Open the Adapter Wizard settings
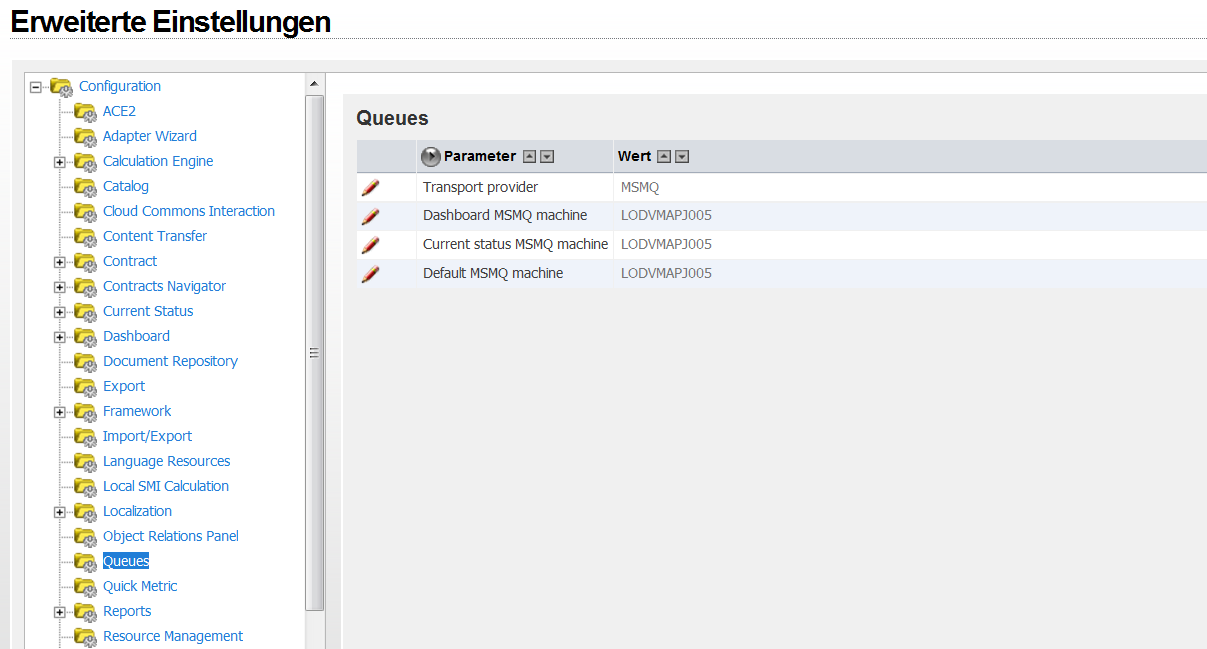The image size is (1207, 649). pos(149,136)
